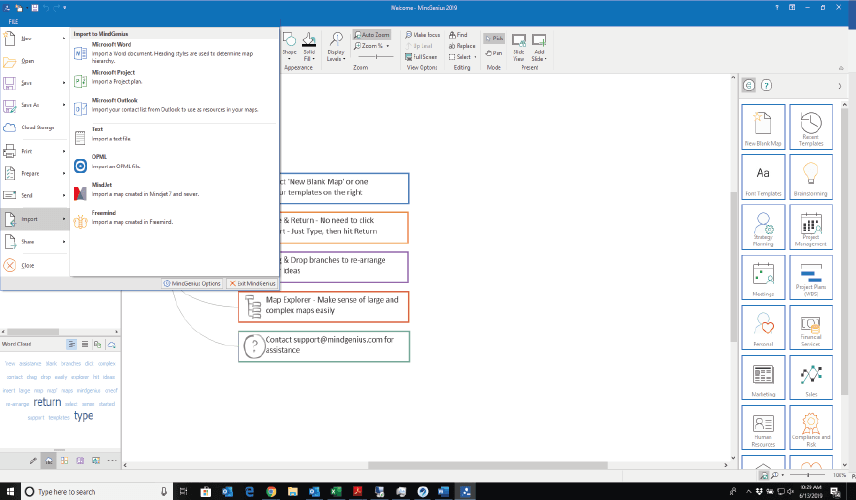Import an OPML file
Image resolution: width=856 pixels, height=500 pixels.
pyautogui.click(x=175, y=165)
